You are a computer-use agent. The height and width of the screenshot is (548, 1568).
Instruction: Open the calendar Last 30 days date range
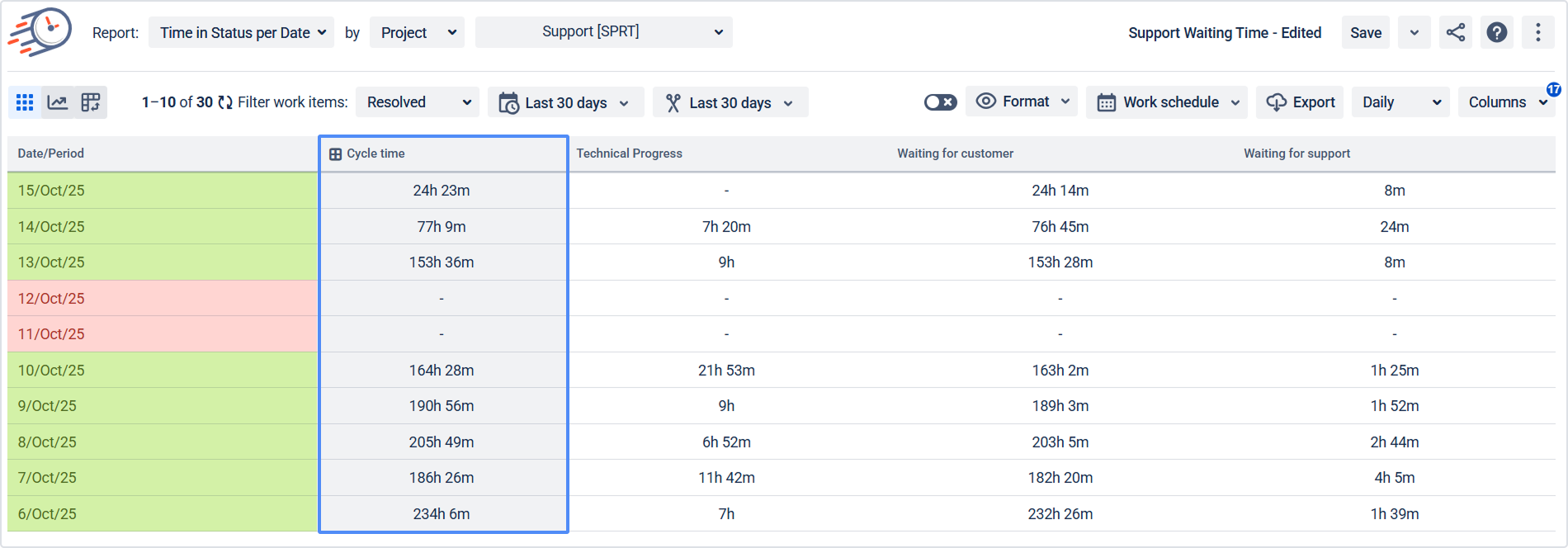pos(566,102)
